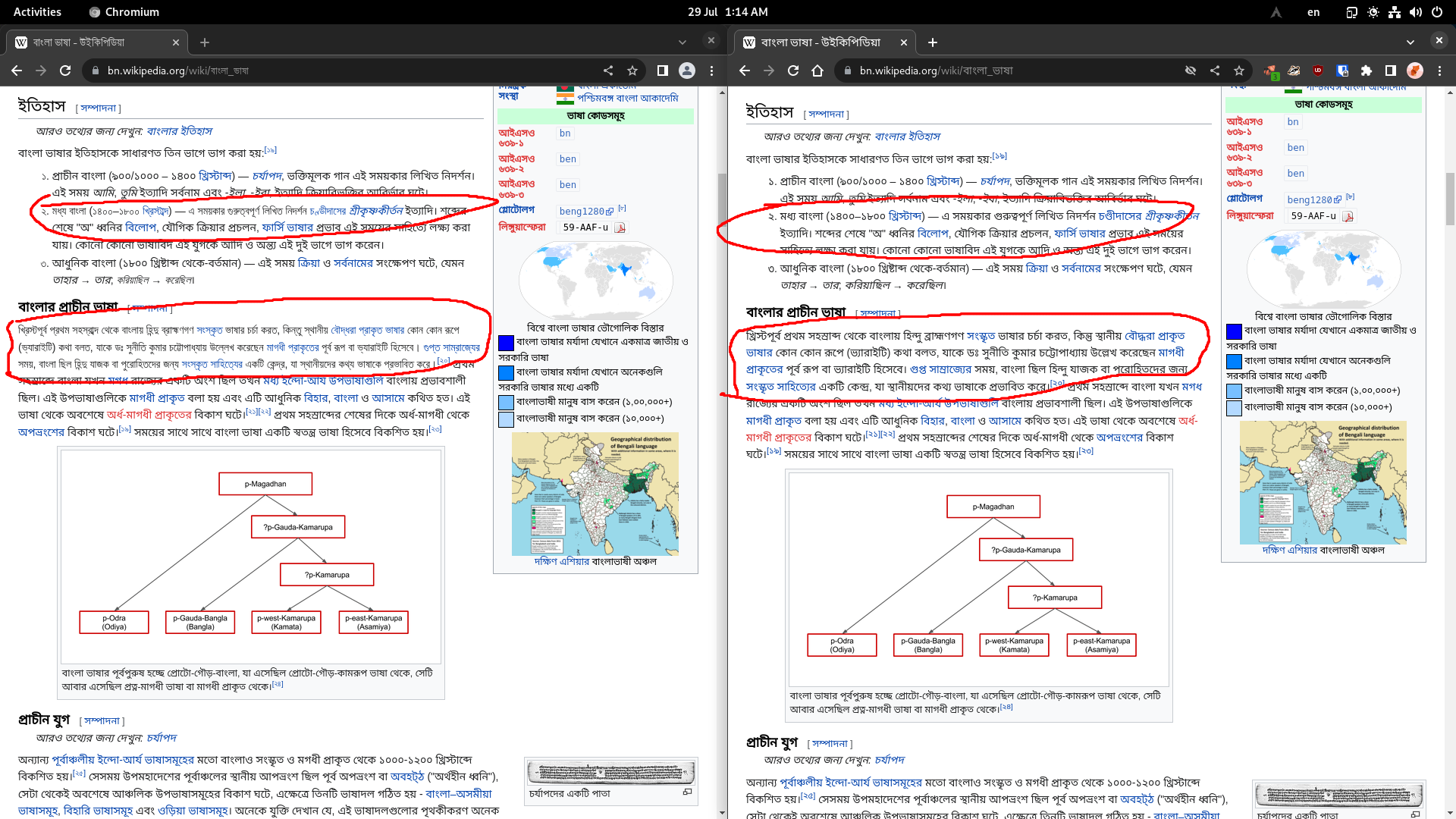Reload the page in the left window
Image resolution: width=1456 pixels, height=819 pixels.
point(66,71)
